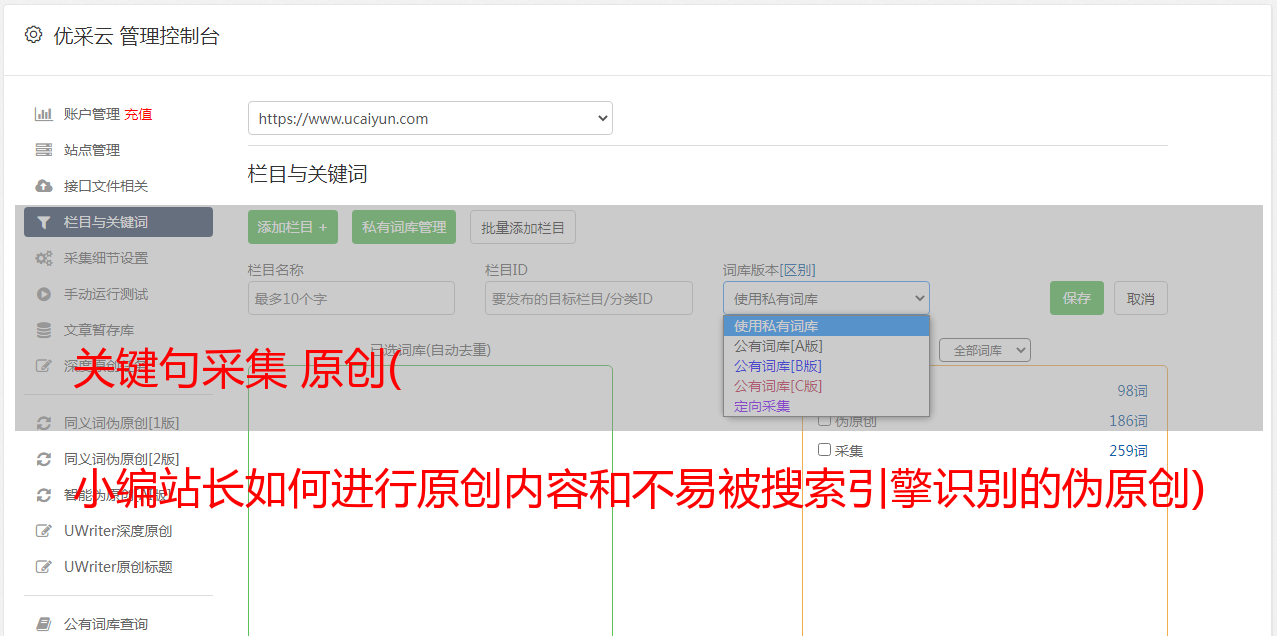Screen dimensions: 1277x636
Task: Click the server icon for 站点管理
Action: click(43, 150)
